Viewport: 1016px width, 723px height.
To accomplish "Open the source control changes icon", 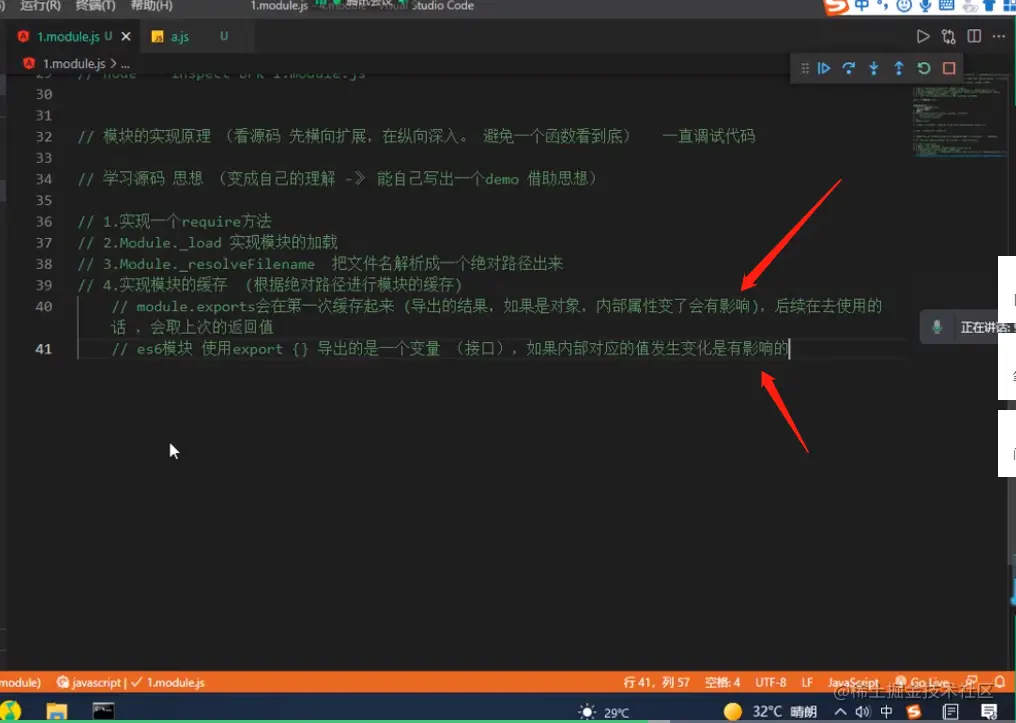I will pyautogui.click(x=949, y=36).
